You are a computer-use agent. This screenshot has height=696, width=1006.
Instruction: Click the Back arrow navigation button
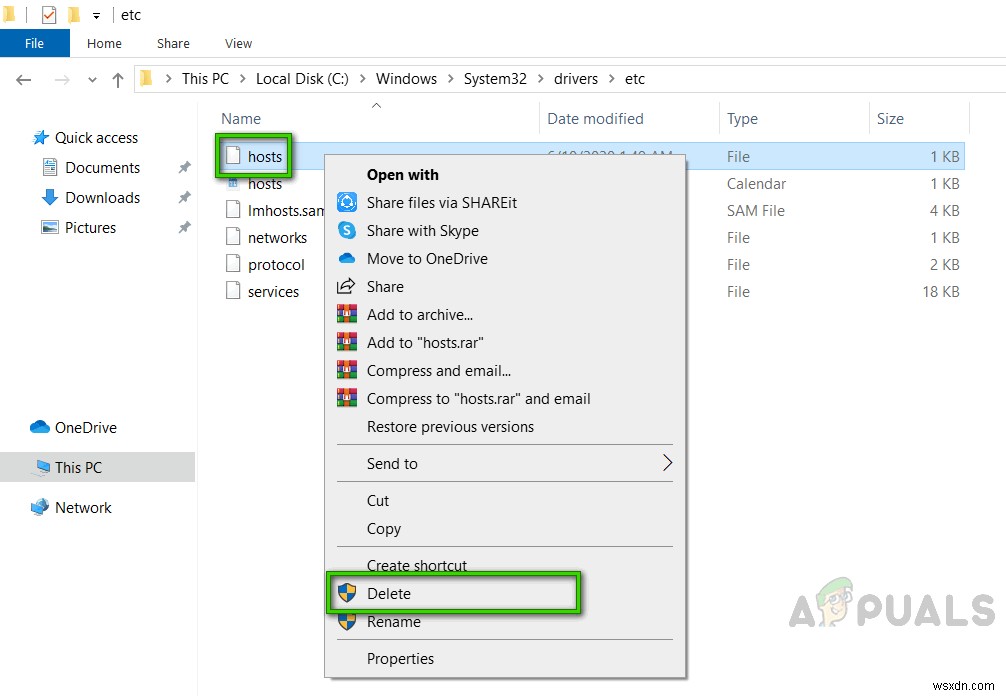(x=24, y=80)
